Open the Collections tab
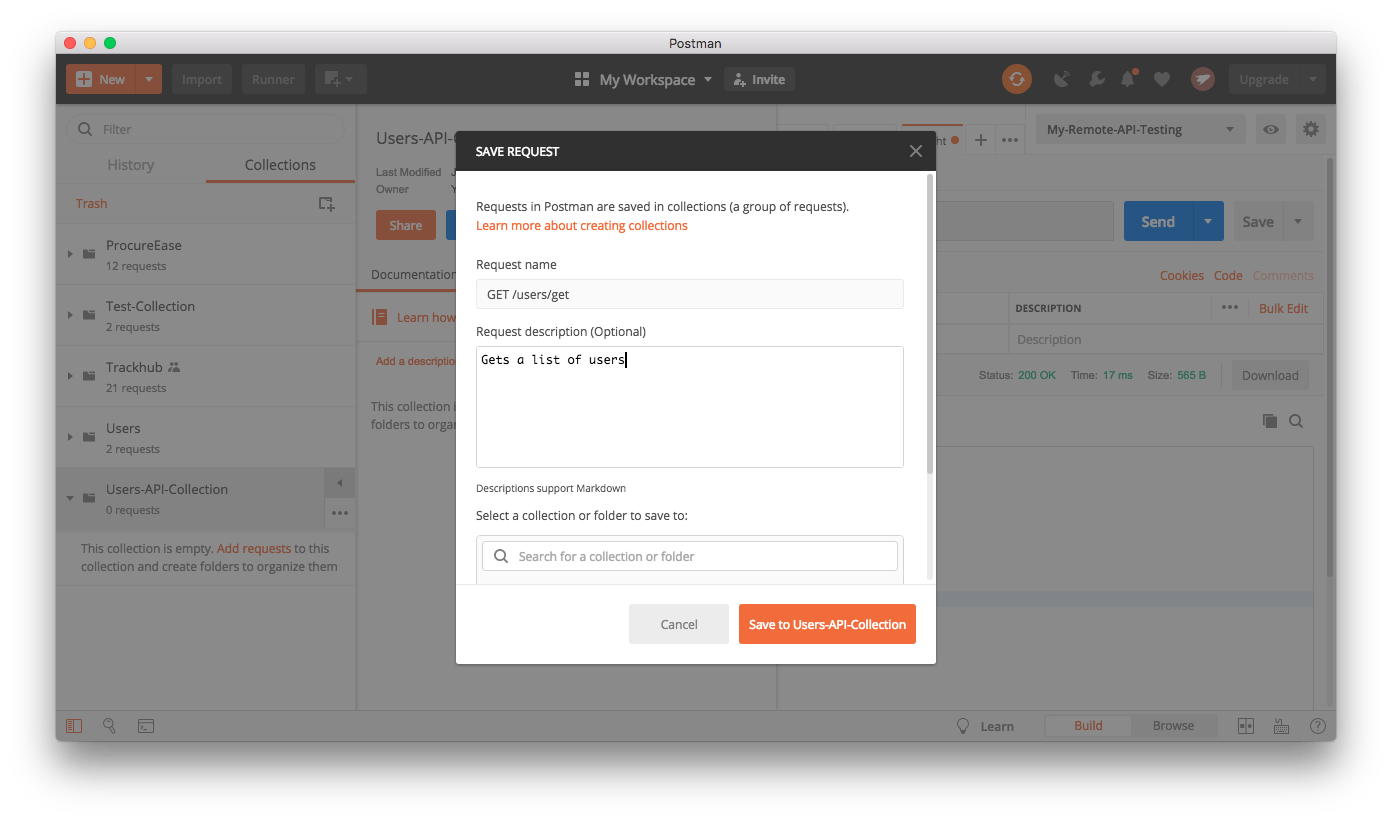Viewport: 1392px width, 821px height. 279,164
